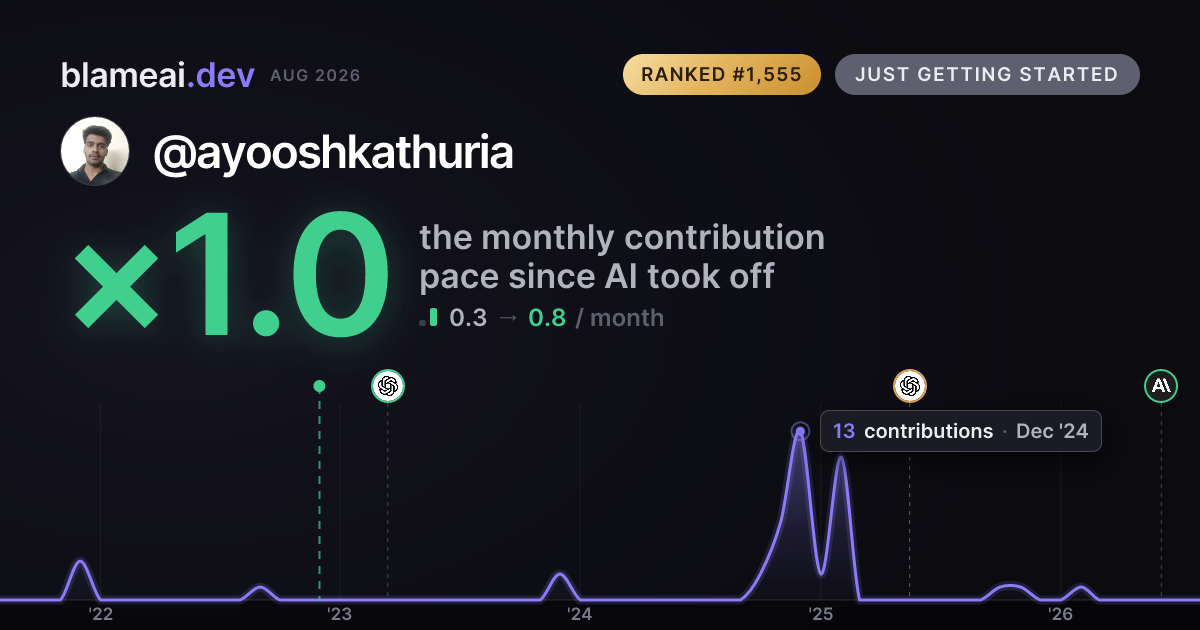1200x630 pixels.
Task: Click the RANKED #1,555 badge
Action: 722,75
